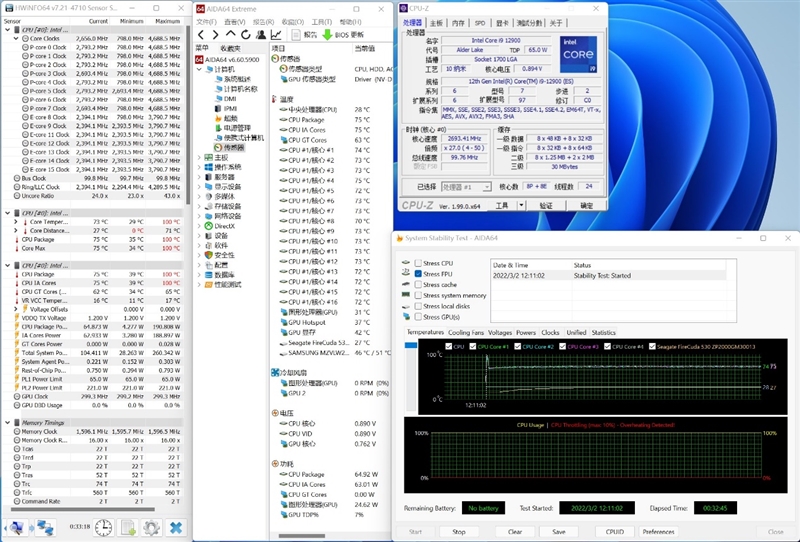Image resolution: width=800 pixels, height=542 pixels.
Task: Click the blue X icon in HWiNFO
Action: [176, 528]
